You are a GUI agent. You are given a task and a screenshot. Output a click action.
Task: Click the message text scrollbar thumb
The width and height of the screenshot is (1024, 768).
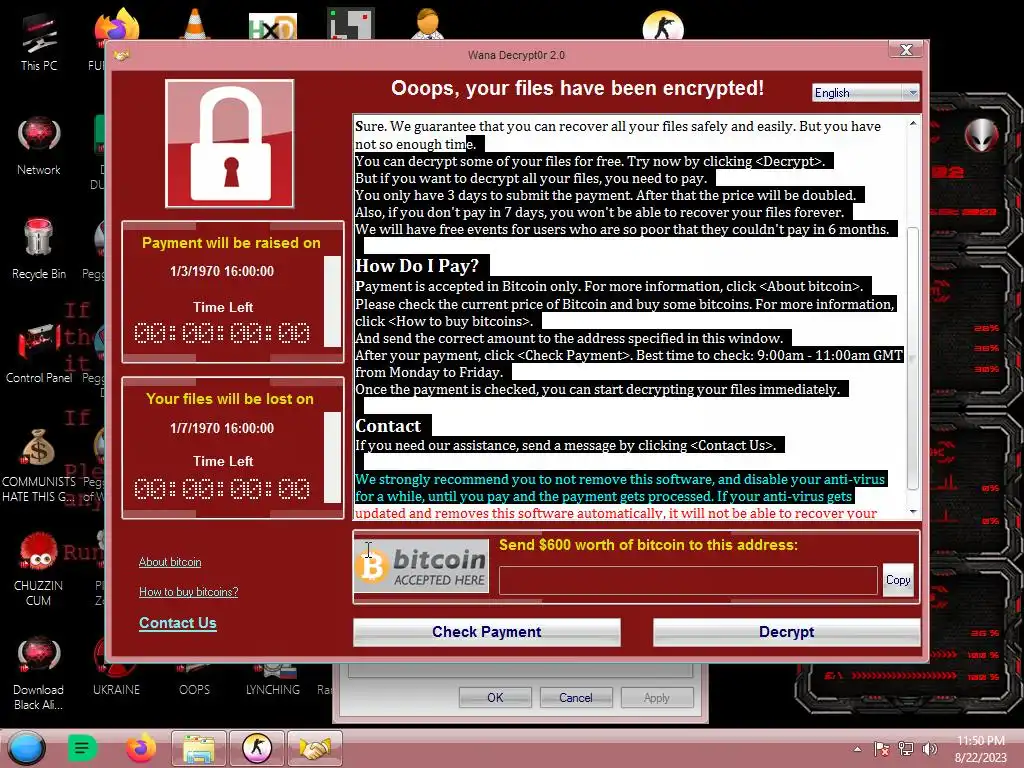click(913, 358)
